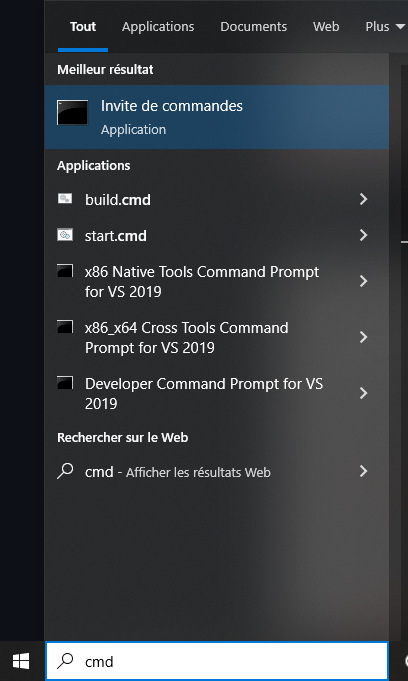This screenshot has height=681, width=408.
Task: Open the Plus dropdown filter
Action: point(385,26)
